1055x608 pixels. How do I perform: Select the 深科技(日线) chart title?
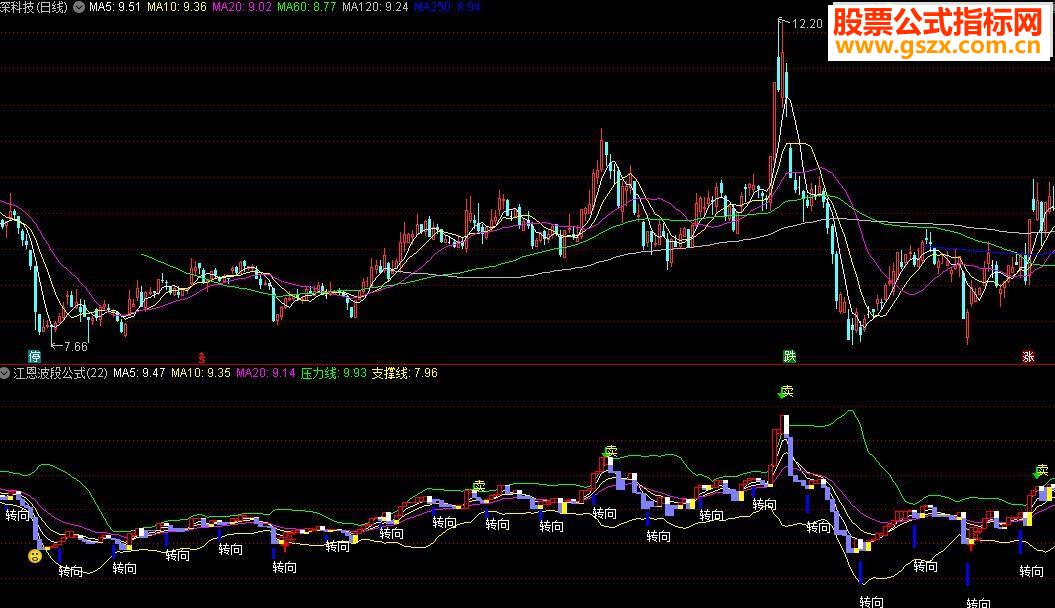(35, 7)
